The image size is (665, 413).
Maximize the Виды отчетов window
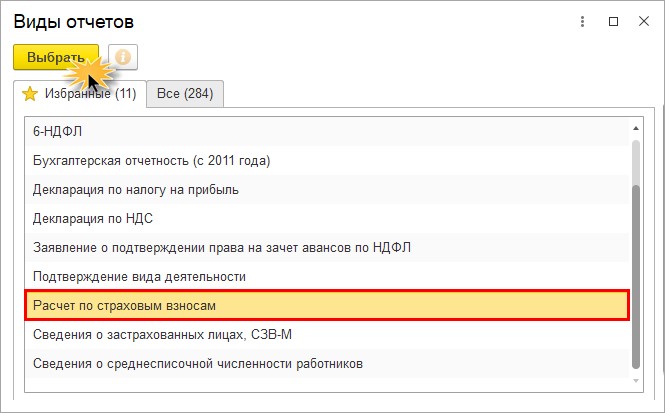(x=613, y=21)
